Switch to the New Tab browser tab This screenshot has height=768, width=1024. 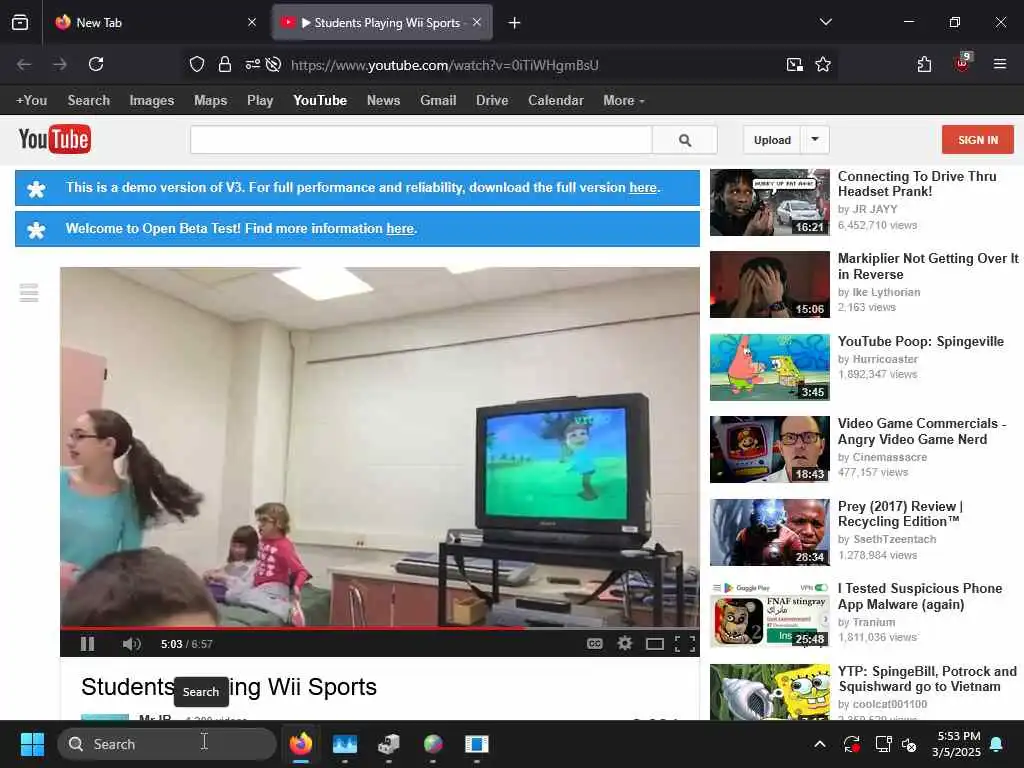point(155,23)
